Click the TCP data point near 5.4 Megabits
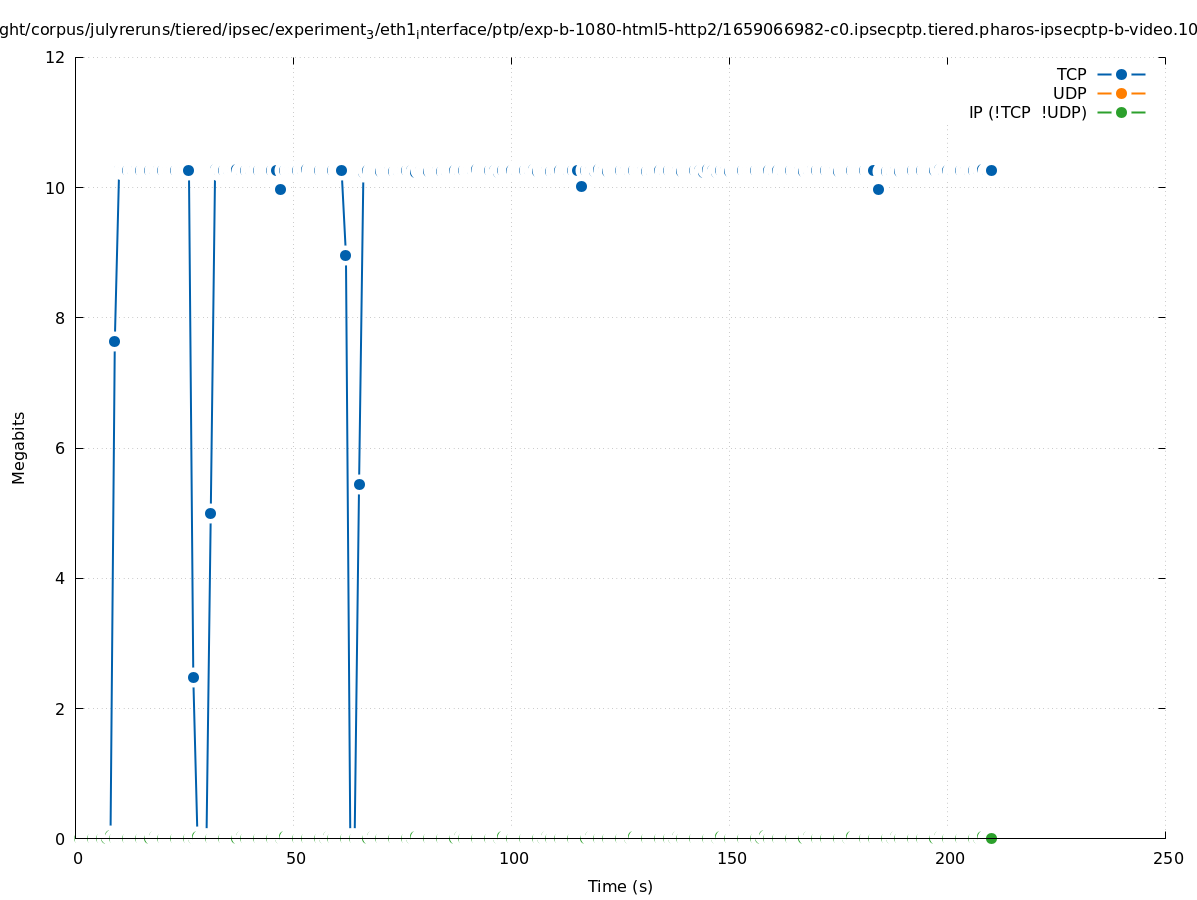 [359, 484]
